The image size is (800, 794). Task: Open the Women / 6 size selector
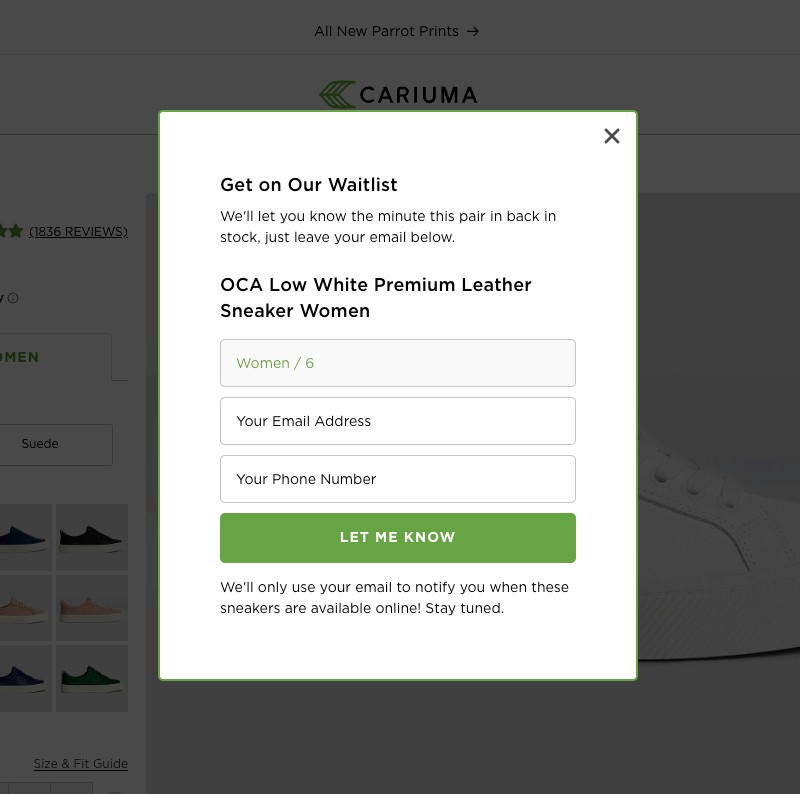pos(397,363)
